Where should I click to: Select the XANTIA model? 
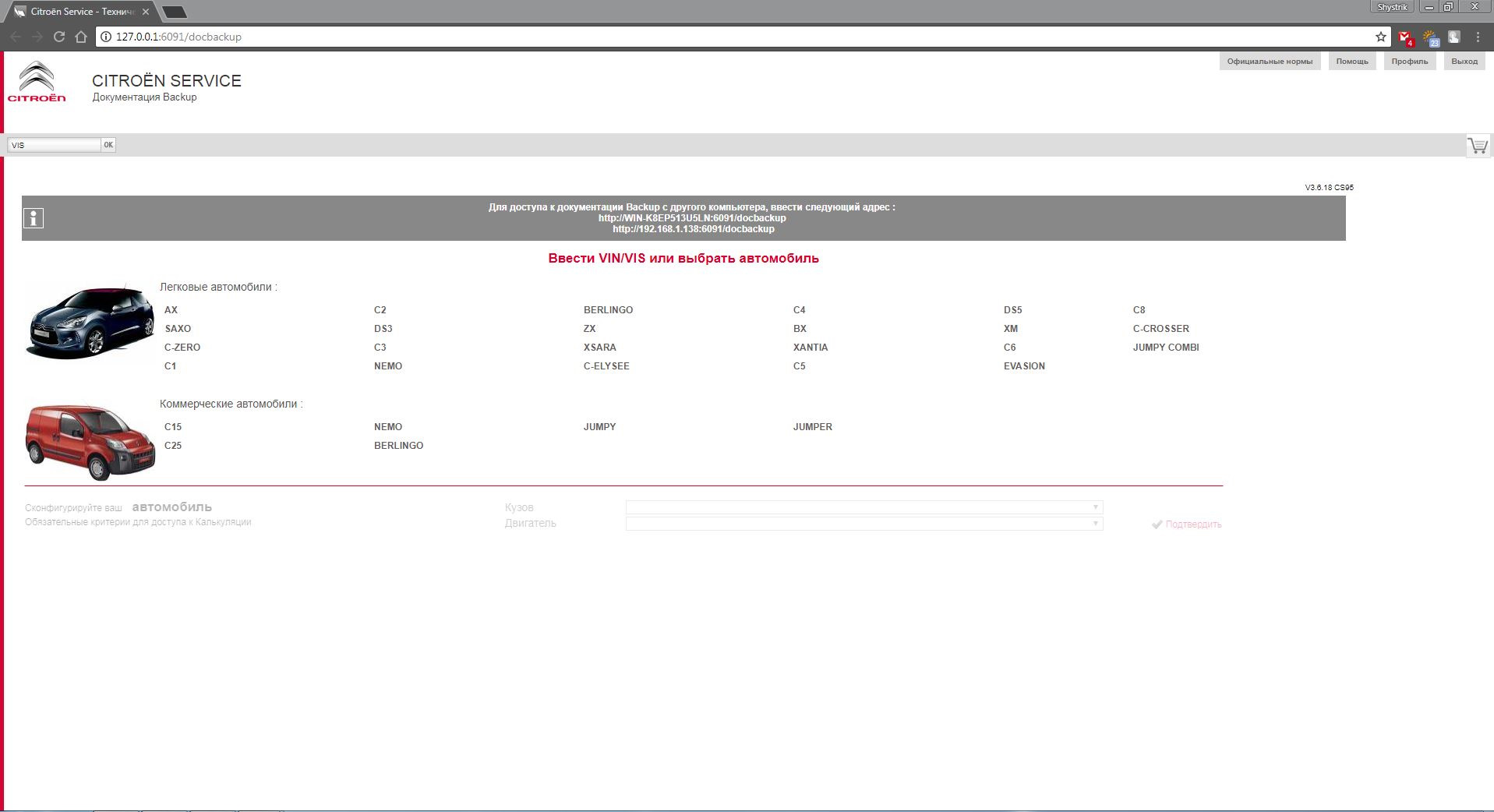[811, 348]
